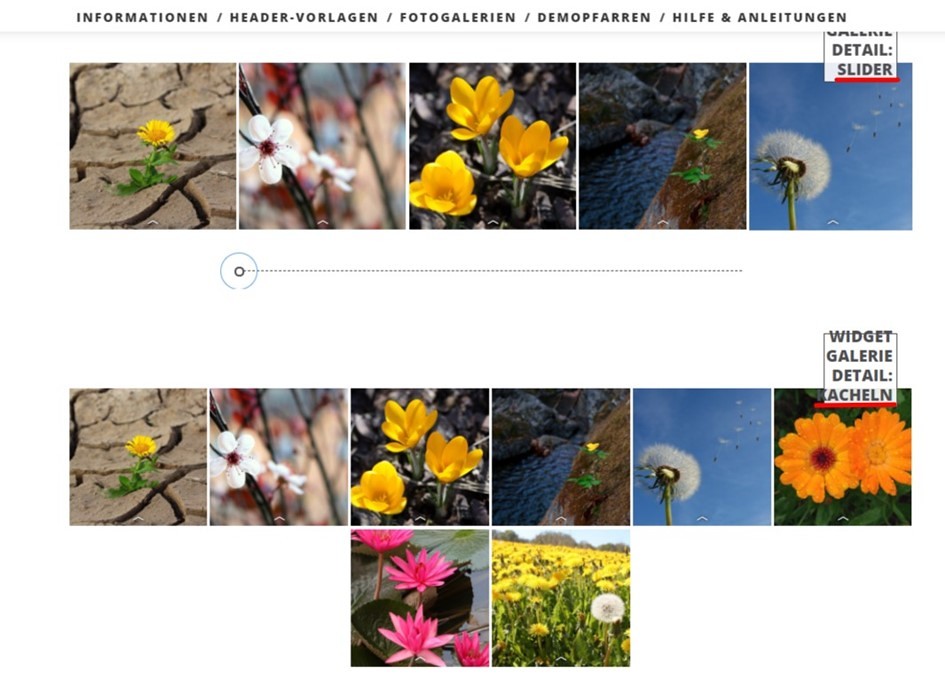Viewport: 945px width, 676px height.
Task: Open the HEADER-VORLAGEN menu item
Action: (x=304, y=17)
